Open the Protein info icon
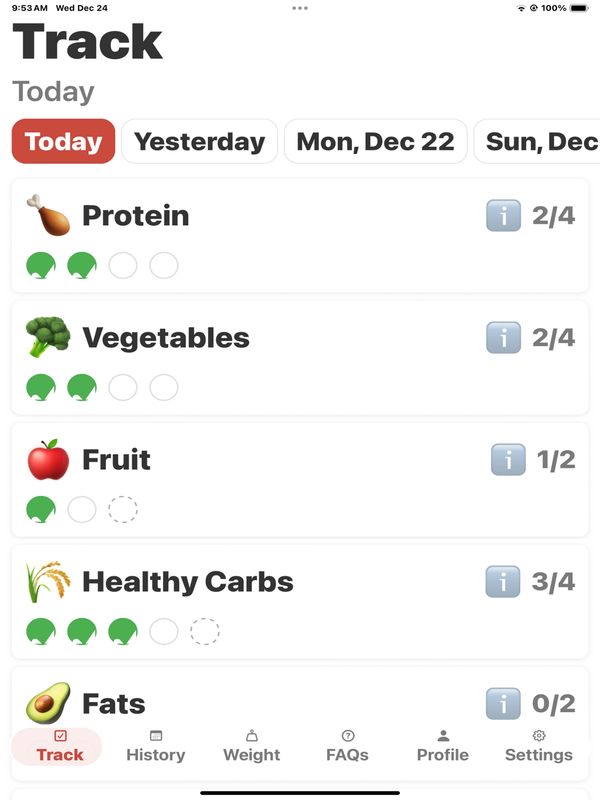This screenshot has width=600, height=800. tap(504, 216)
